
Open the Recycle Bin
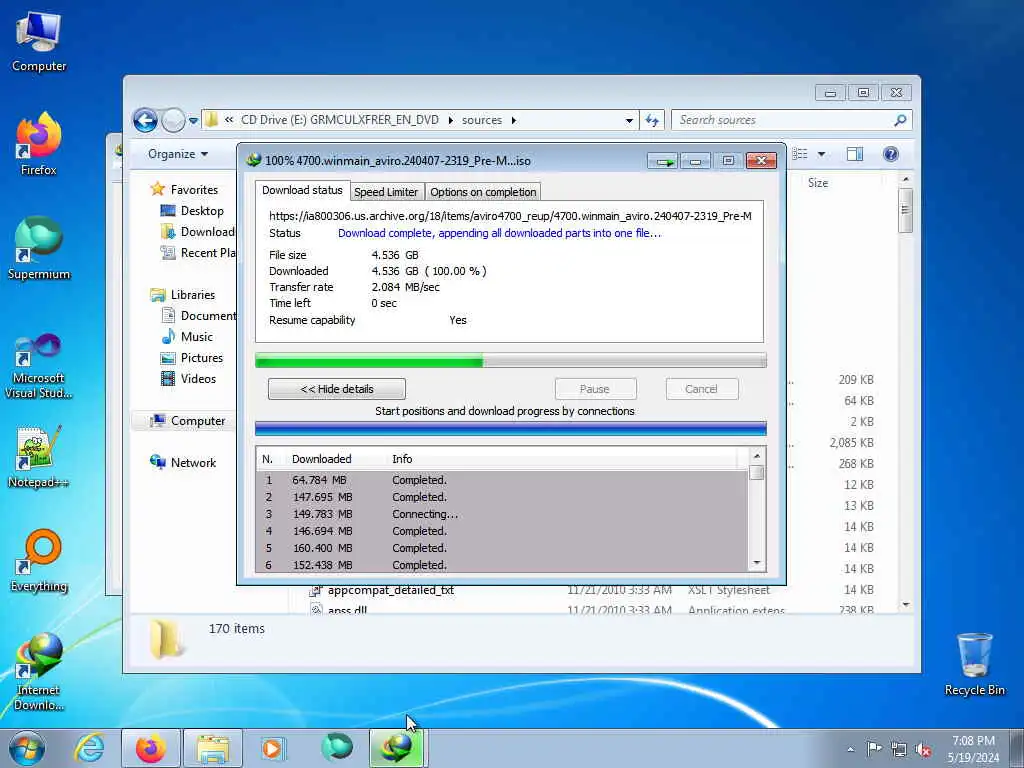coord(974,664)
